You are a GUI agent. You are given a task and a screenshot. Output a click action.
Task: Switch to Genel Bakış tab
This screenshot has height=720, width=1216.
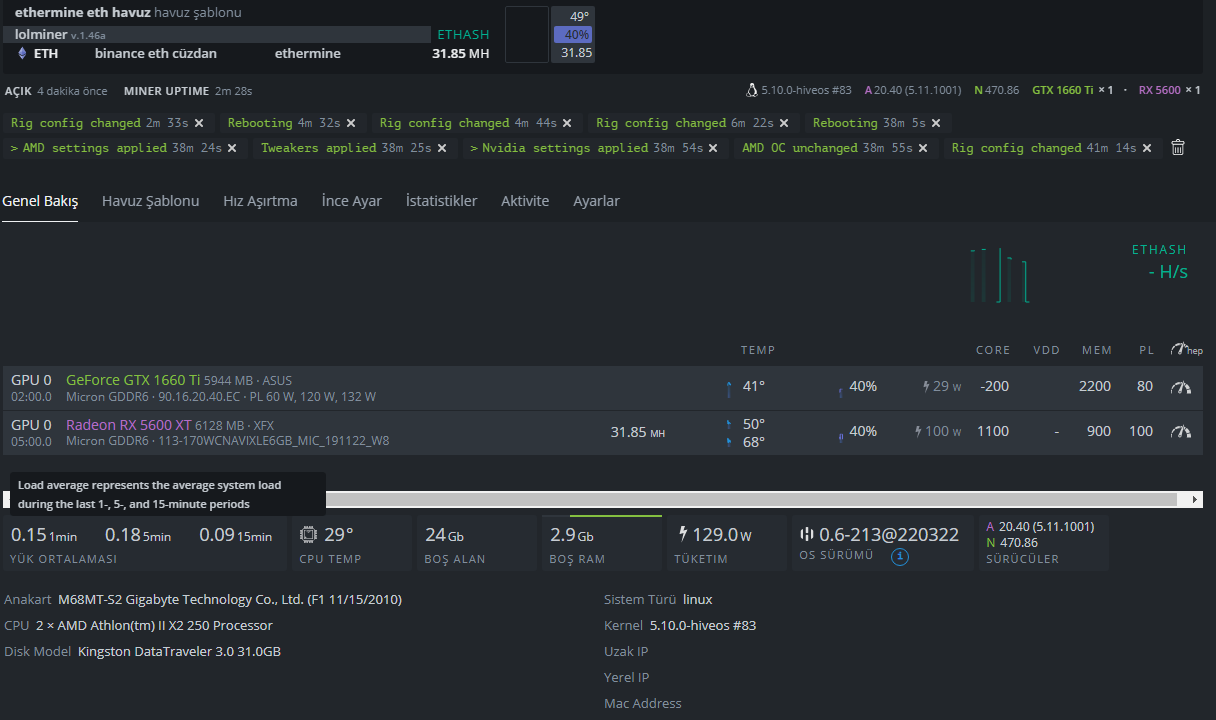click(x=40, y=201)
